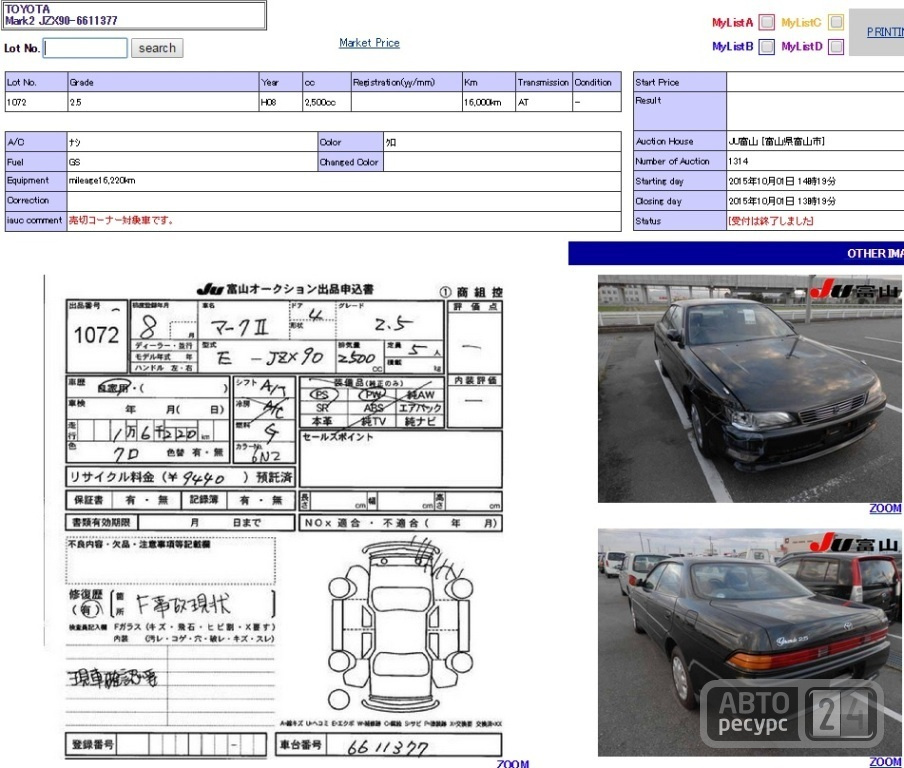Open the front view car photo
Viewport: 904px width, 768px height.
click(749, 389)
